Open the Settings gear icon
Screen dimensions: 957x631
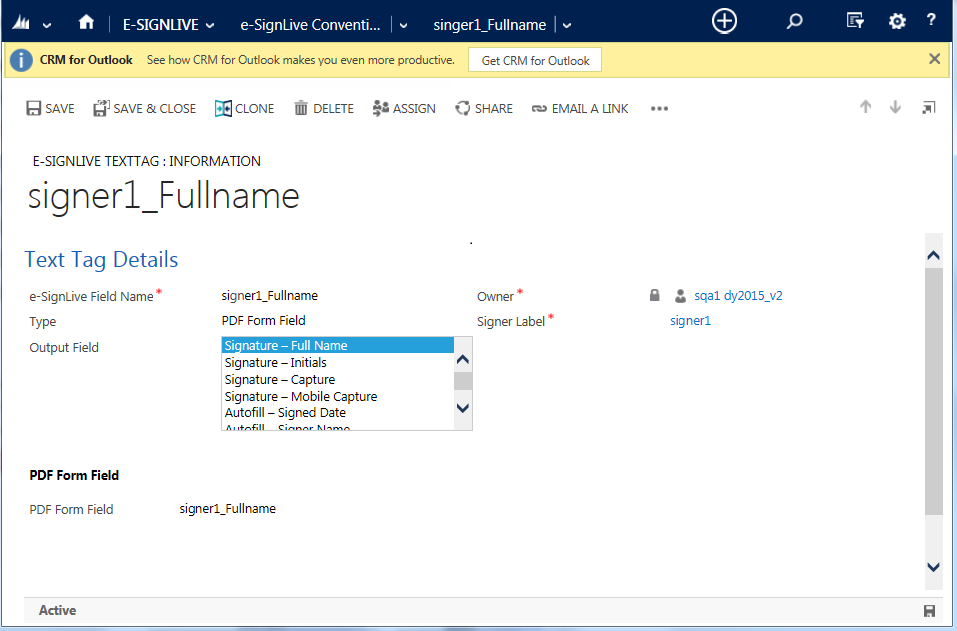point(897,22)
